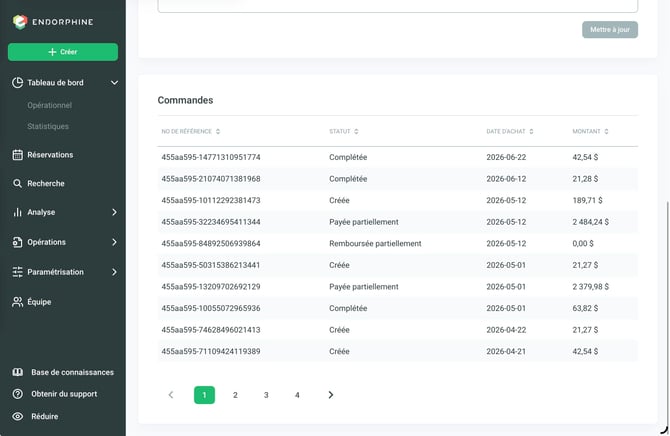
Task: Select pagination page 1
Action: pos(204,395)
